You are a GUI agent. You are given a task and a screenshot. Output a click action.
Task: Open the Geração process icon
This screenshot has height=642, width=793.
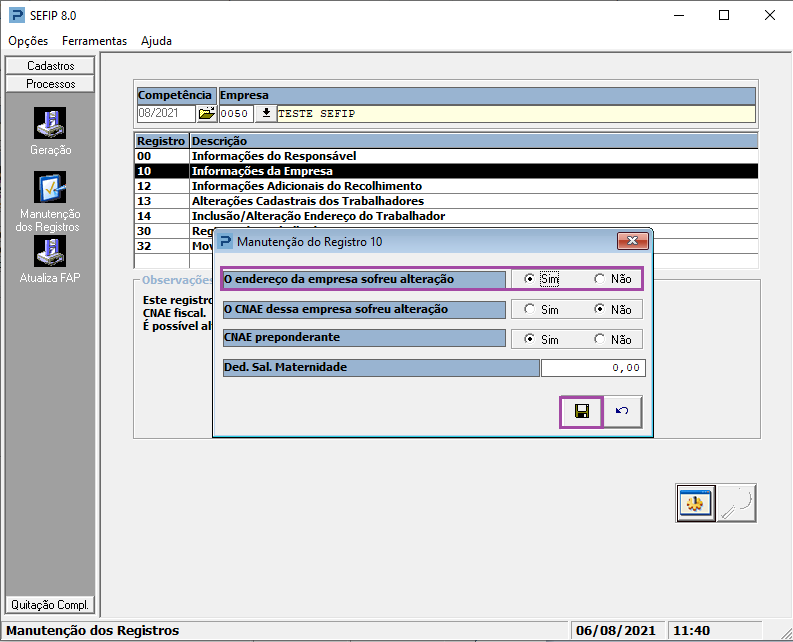coord(50,123)
